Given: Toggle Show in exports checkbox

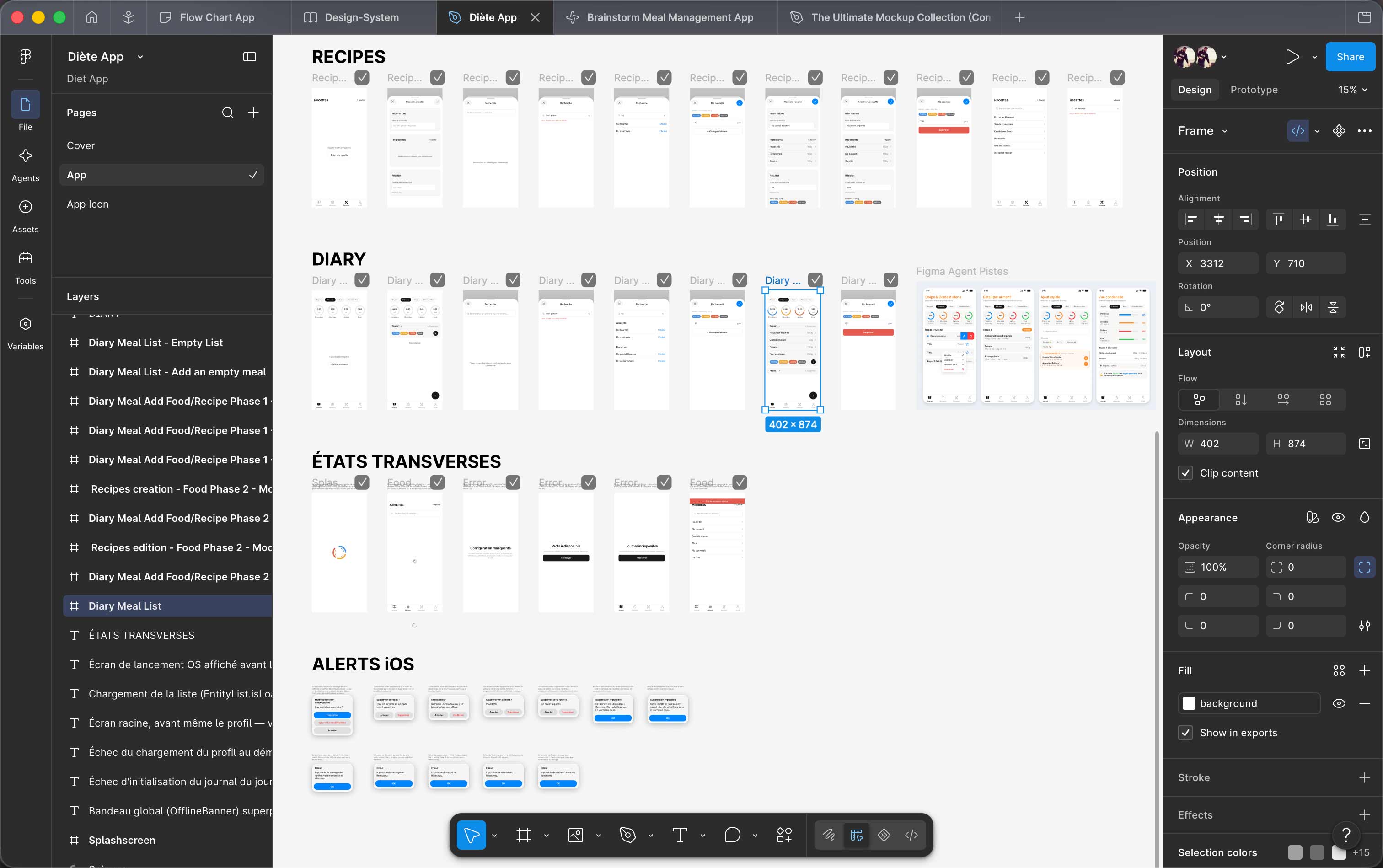Looking at the screenshot, I should pyautogui.click(x=1185, y=733).
